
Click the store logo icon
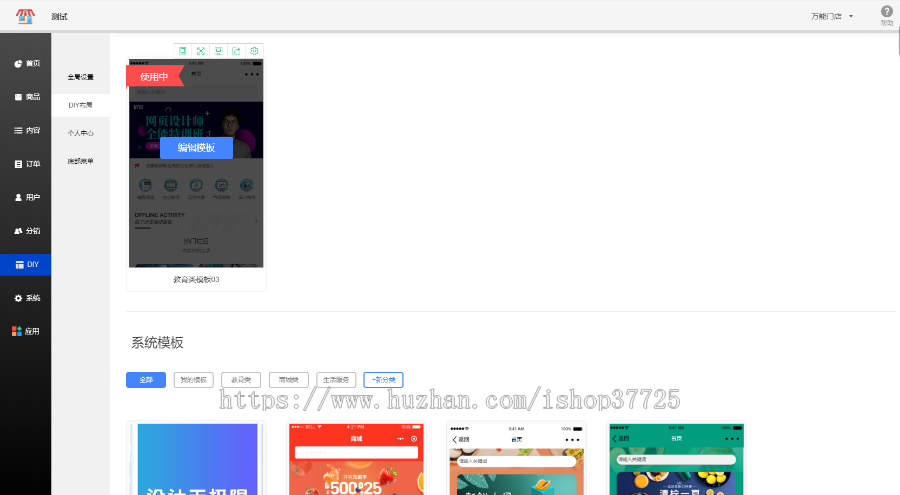pos(25,16)
